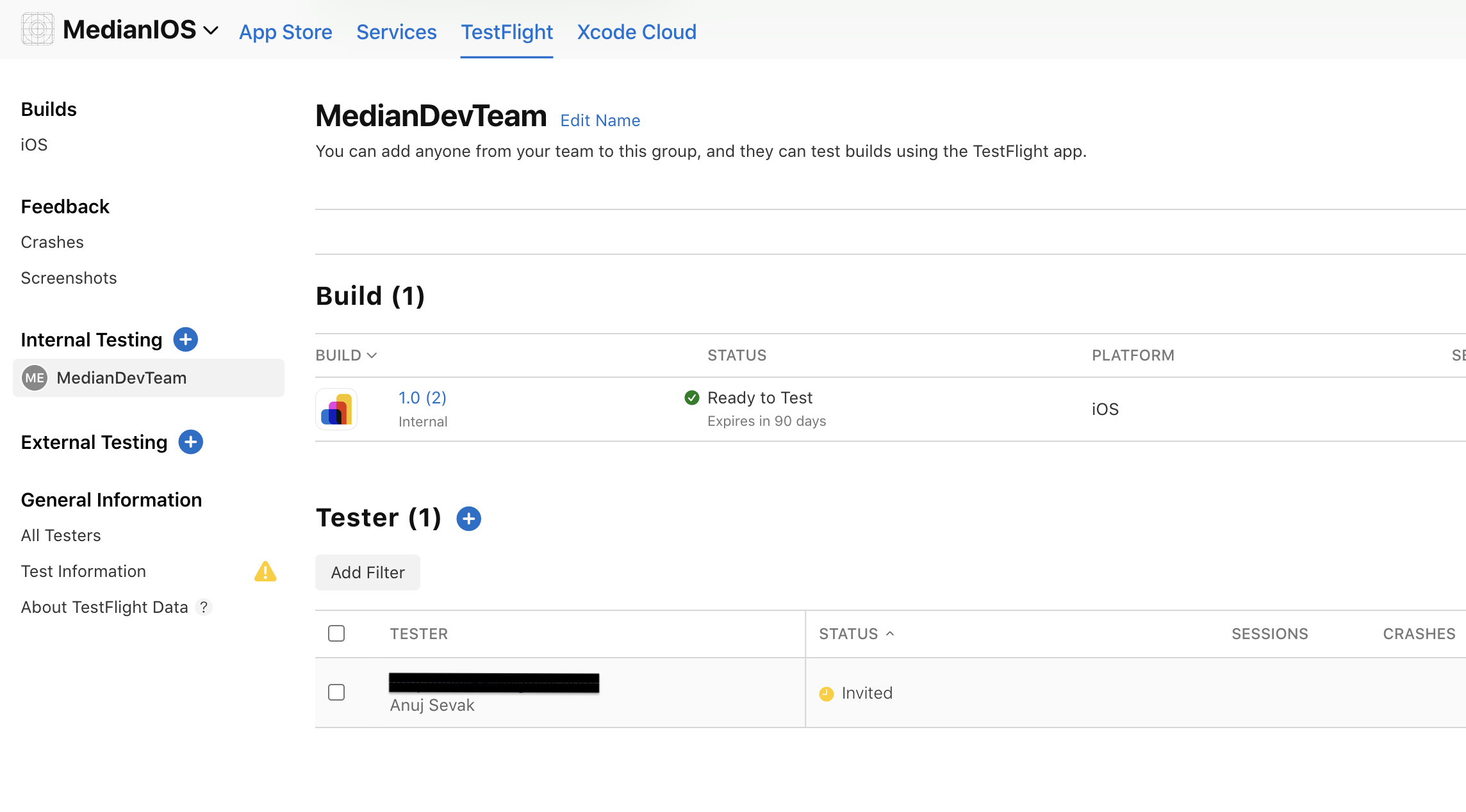Screen dimensions: 1466x812
Task: Open About TestFlight Data help question mark
Action: click(x=204, y=607)
